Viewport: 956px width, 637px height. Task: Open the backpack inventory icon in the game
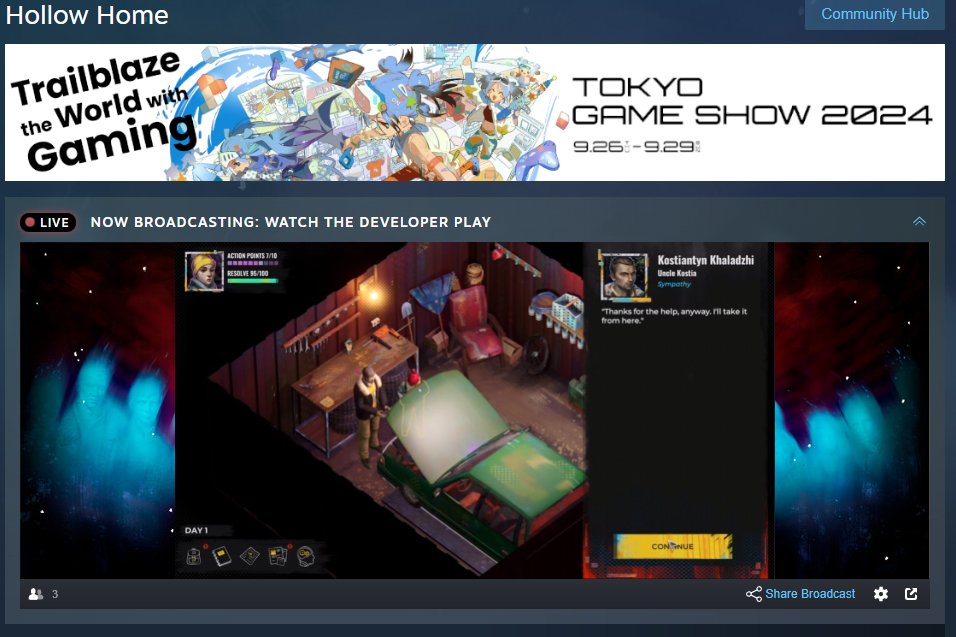click(194, 556)
